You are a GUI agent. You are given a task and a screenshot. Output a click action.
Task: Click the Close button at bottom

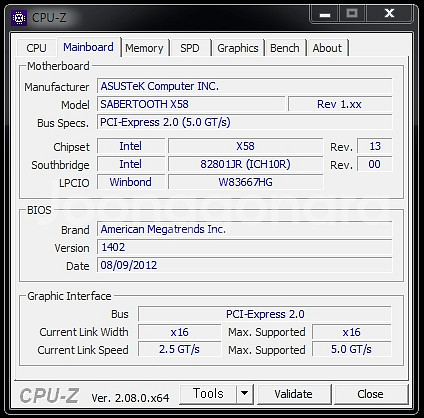370,394
